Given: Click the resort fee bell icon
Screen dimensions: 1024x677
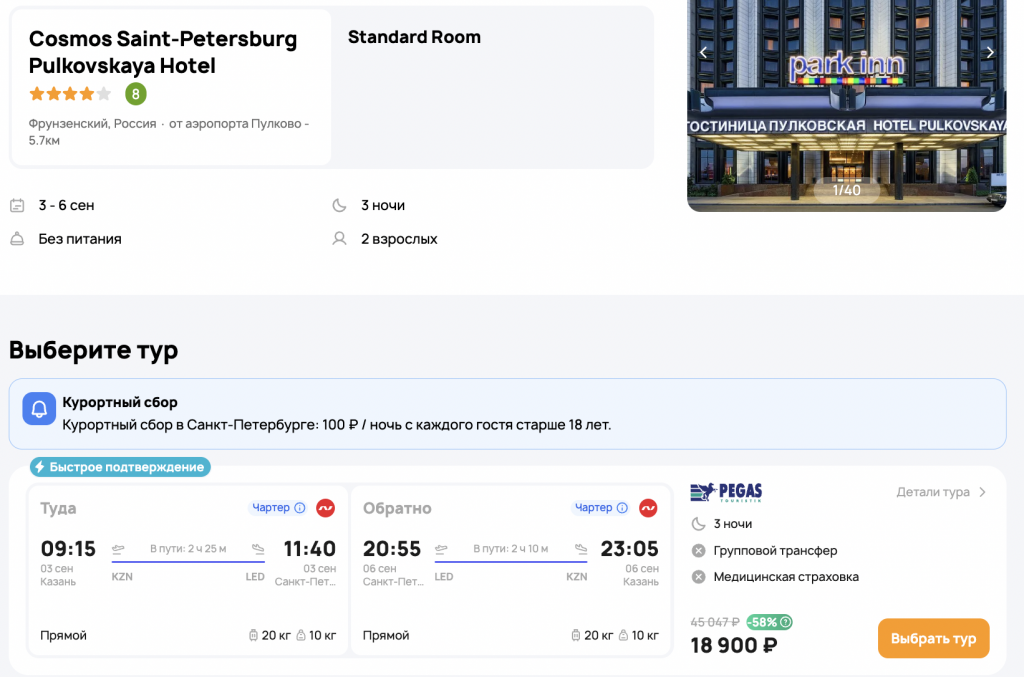Looking at the screenshot, I should [39, 408].
